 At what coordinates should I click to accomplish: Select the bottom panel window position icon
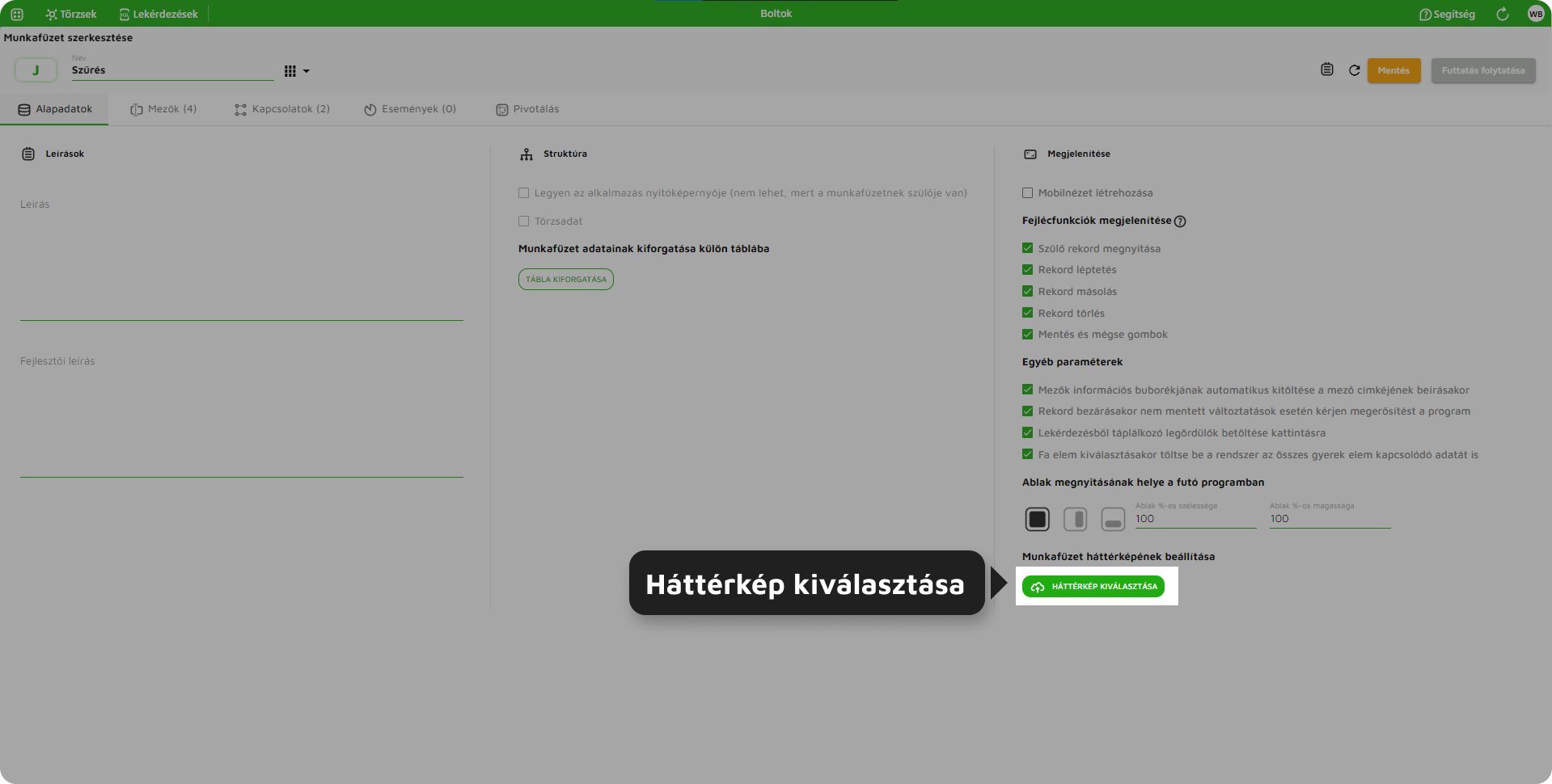[1113, 519]
